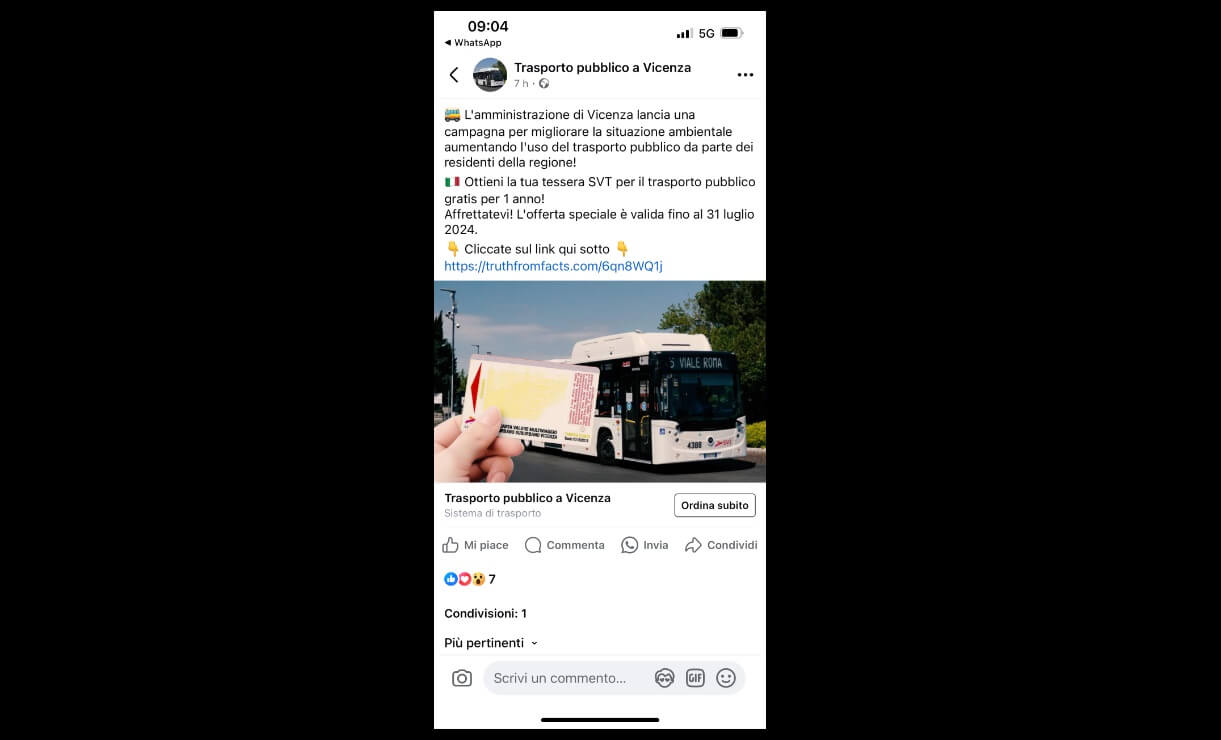
Task: Tap the Condividi share arrow
Action: tap(721, 545)
